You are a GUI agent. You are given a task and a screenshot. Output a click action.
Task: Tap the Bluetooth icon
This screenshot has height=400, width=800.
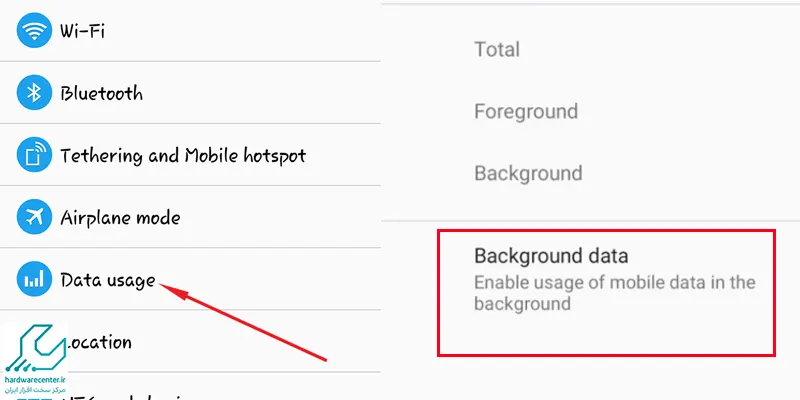click(x=34, y=93)
